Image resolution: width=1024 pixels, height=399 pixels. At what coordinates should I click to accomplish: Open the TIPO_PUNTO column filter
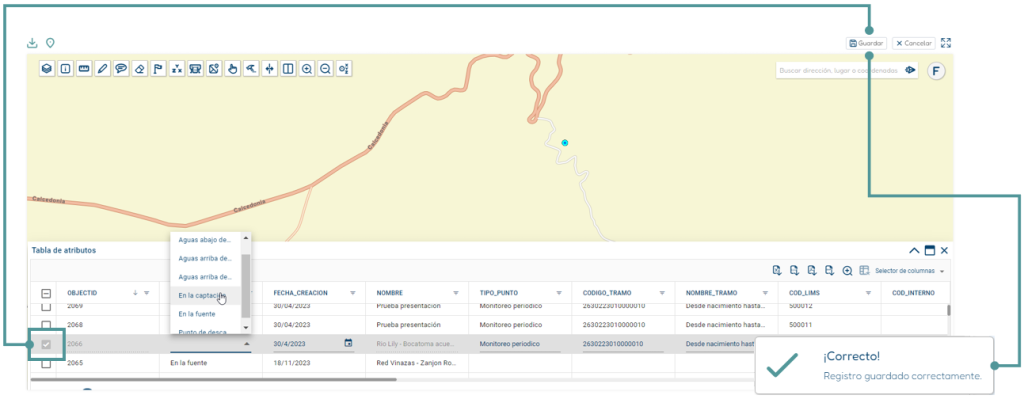559,293
